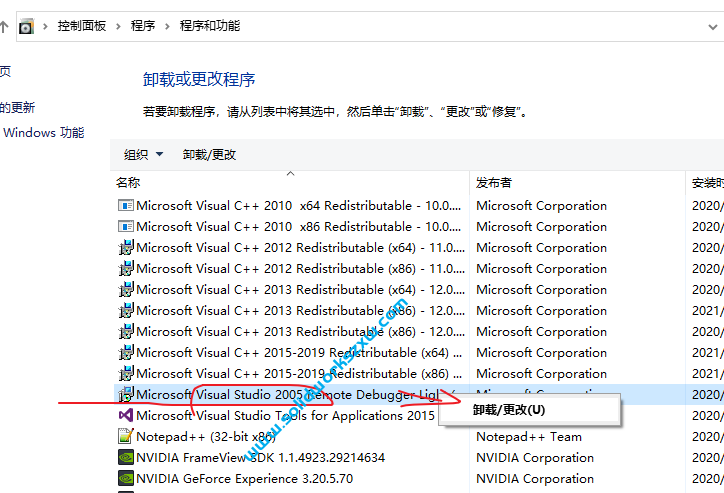Click icon of Visual C++ 2010 x86 Redistributable
This screenshot has height=493, width=724.
(126, 227)
